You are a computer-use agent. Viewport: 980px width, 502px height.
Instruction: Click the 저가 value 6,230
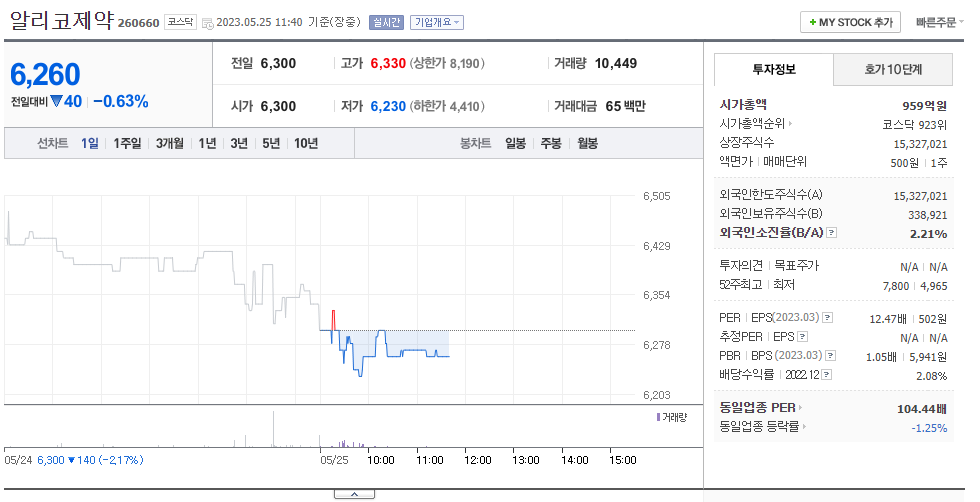[x=388, y=106]
